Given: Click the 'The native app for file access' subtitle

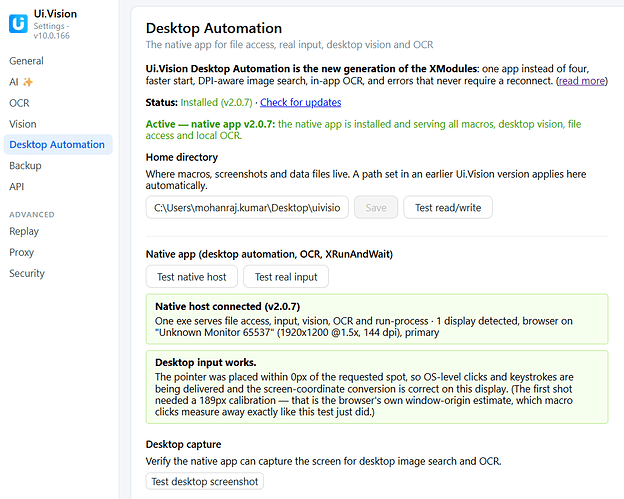Looking at the screenshot, I should coord(289,45).
